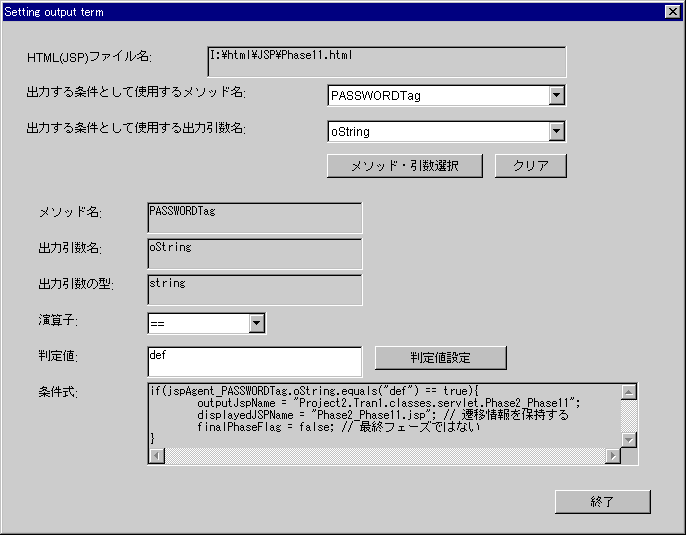This screenshot has height=535, width=686.
Task: Click the horizontal scrollbar track of 条件式
Action: click(385, 456)
